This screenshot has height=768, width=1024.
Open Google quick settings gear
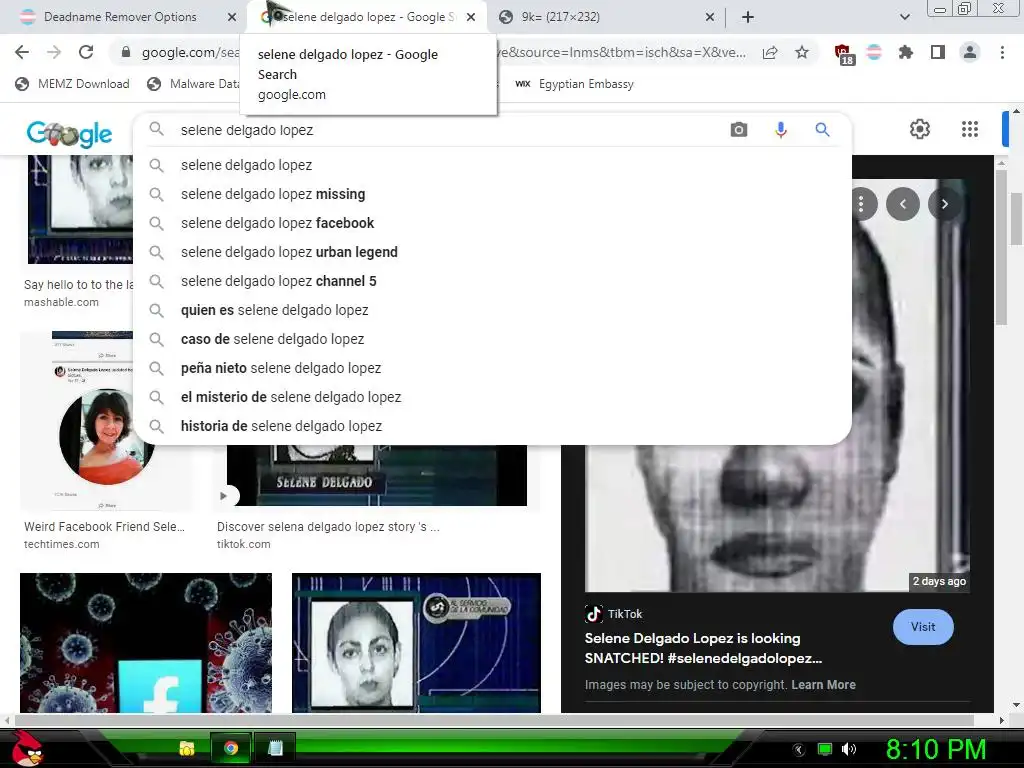point(920,129)
